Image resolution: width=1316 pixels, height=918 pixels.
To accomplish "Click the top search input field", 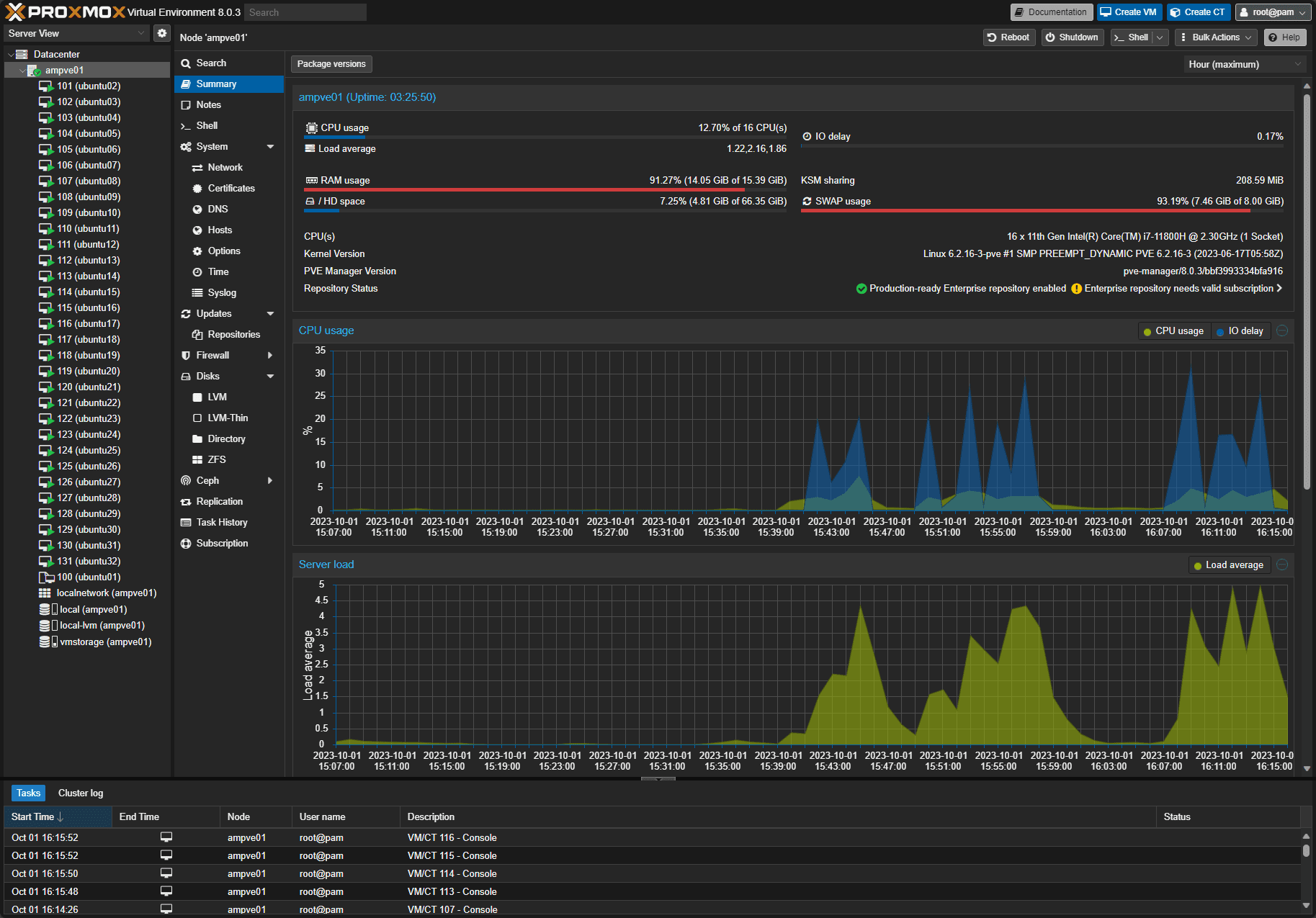I will 305,12.
